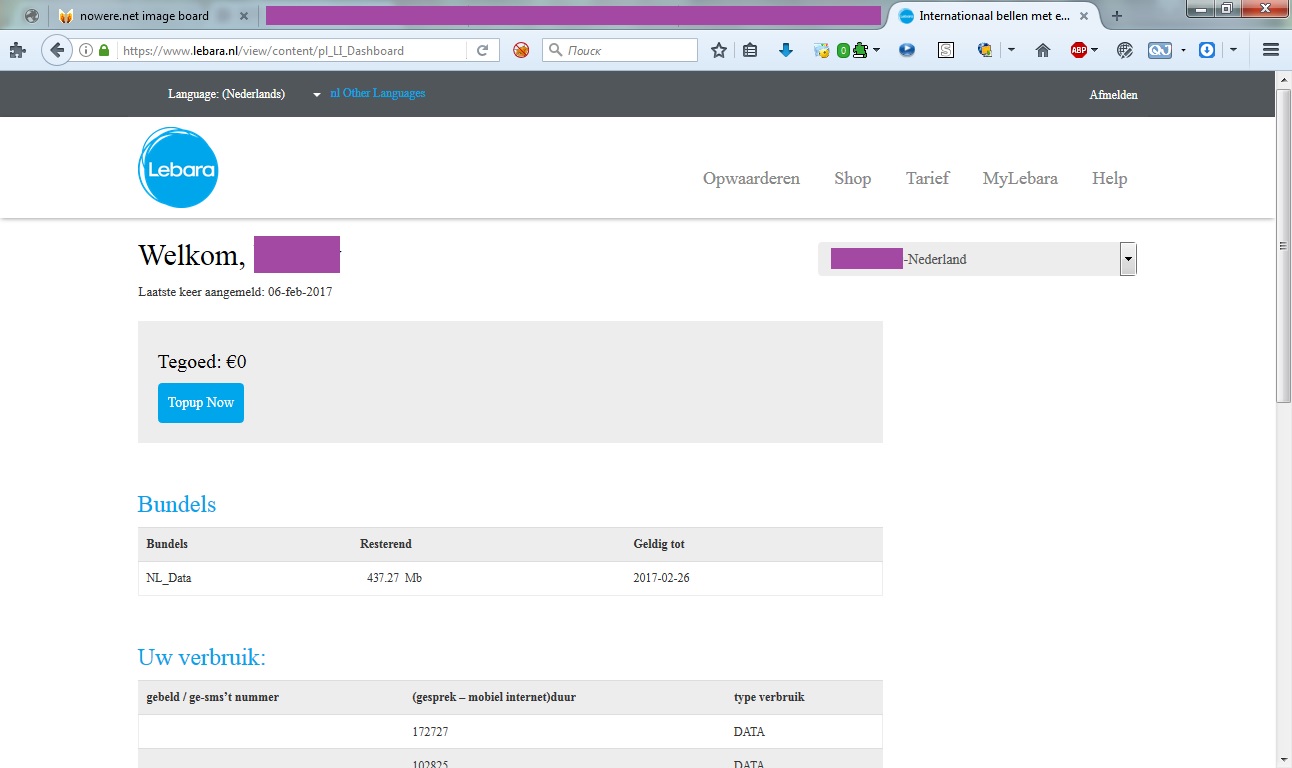Click the Tegoed: €0 balance text
This screenshot has height=768, width=1292.
point(202,362)
